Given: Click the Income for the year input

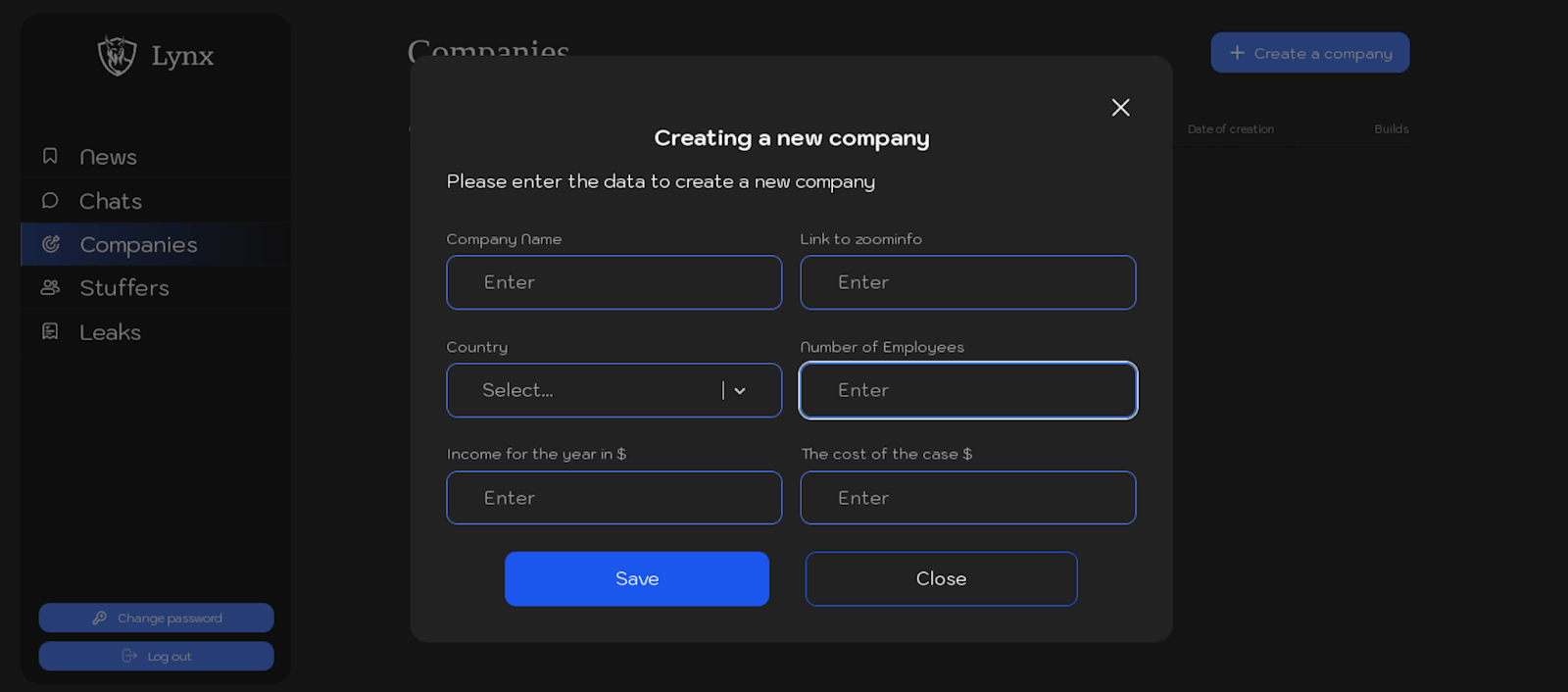Looking at the screenshot, I should pyautogui.click(x=614, y=498).
